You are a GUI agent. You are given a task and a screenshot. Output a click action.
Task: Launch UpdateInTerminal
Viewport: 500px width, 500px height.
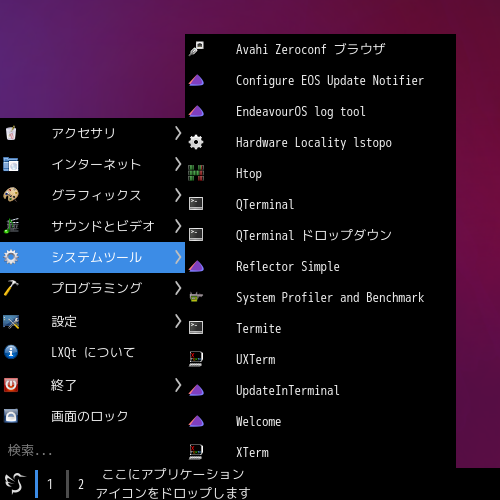320,390
